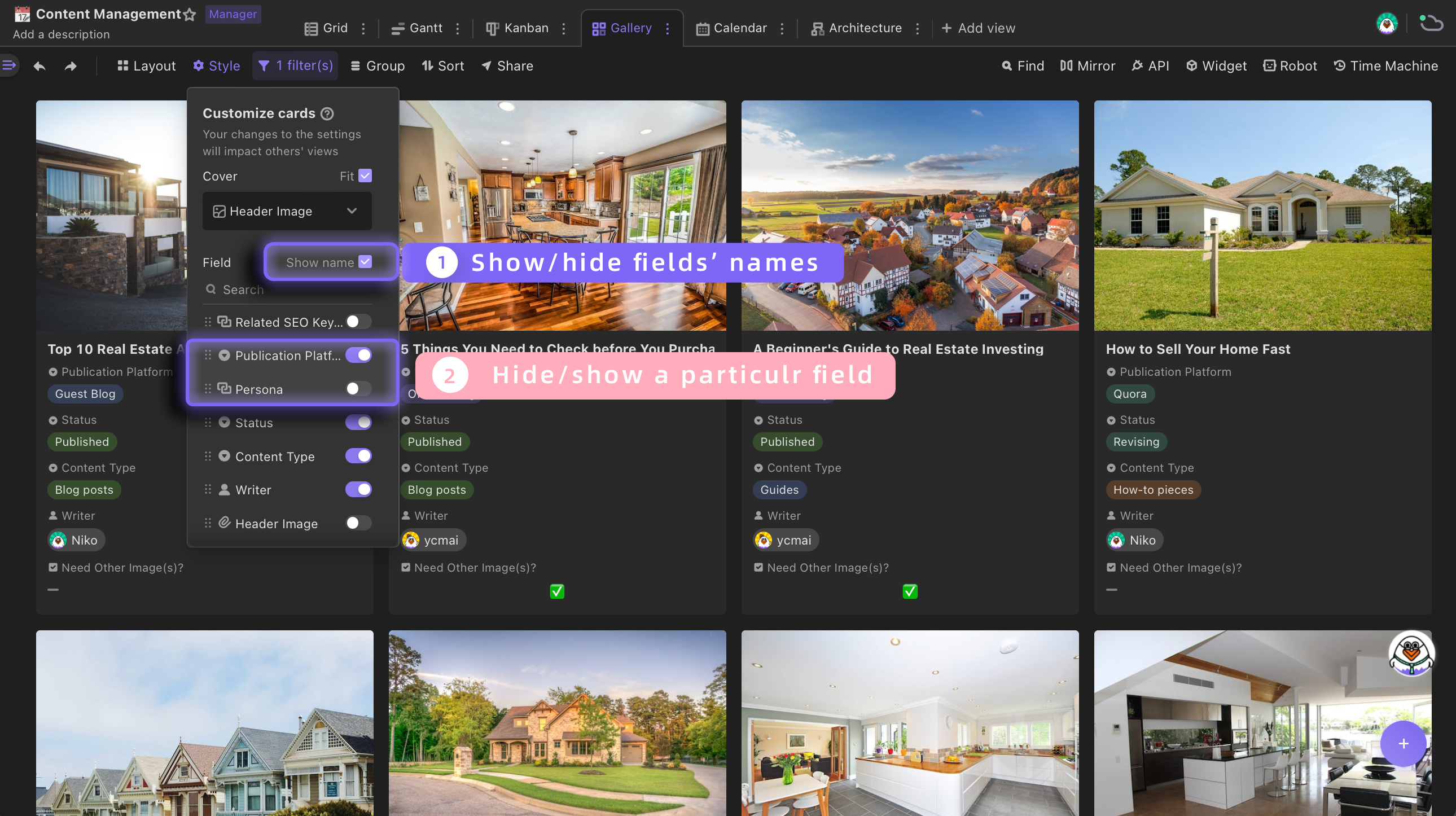Open Time Machine history
The image size is (1456, 816).
tap(1385, 66)
